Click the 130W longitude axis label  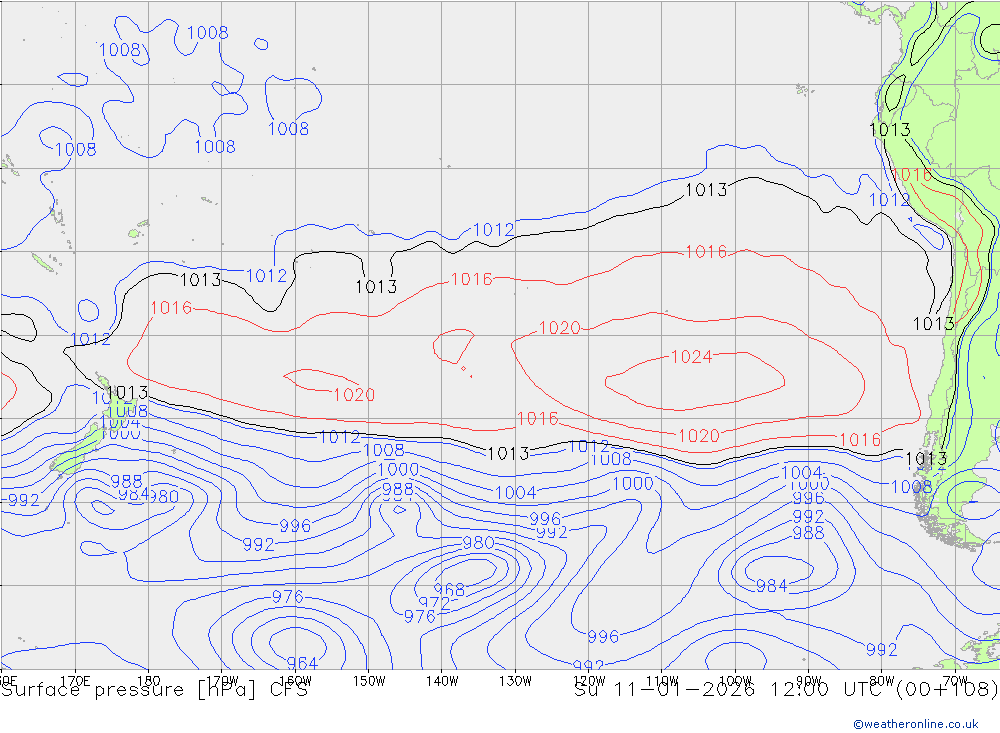[x=515, y=681]
